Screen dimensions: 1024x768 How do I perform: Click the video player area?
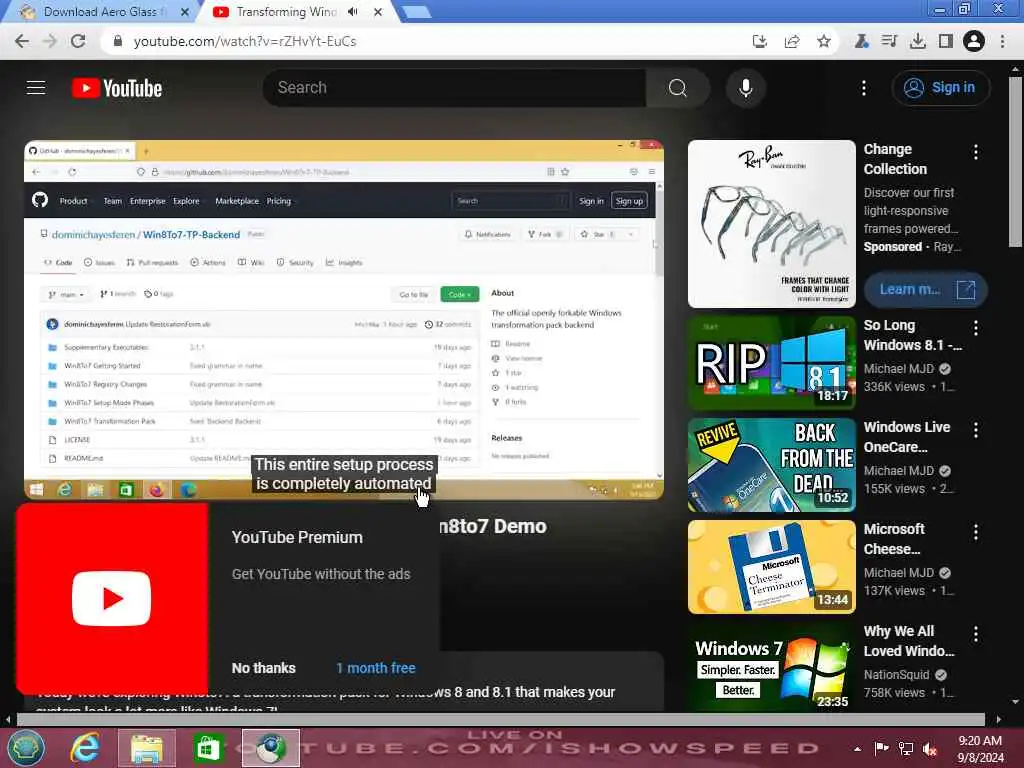pyautogui.click(x=344, y=320)
